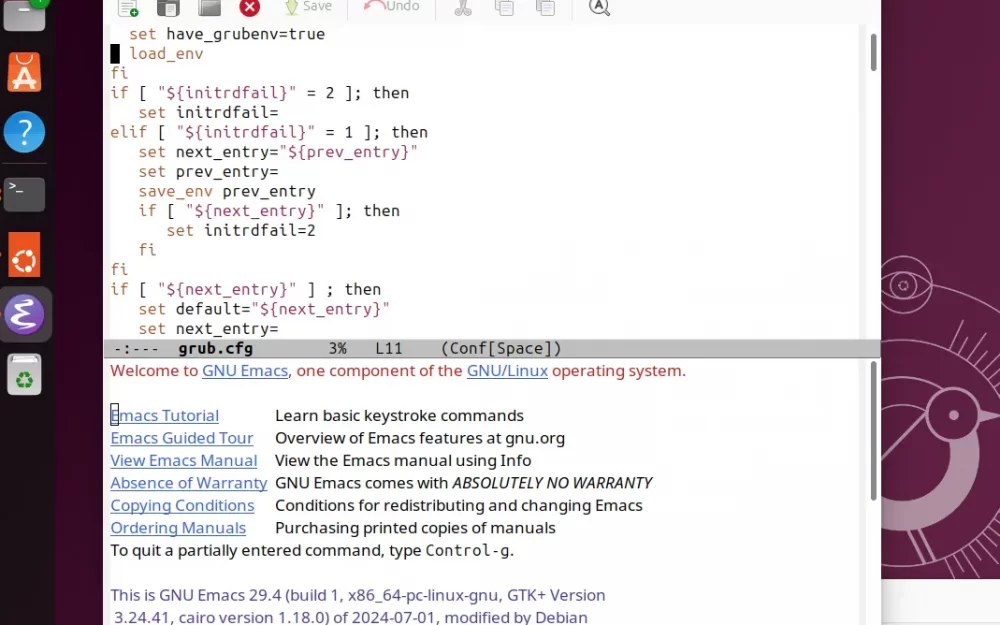Click the Ordering Manuals link

point(178,528)
